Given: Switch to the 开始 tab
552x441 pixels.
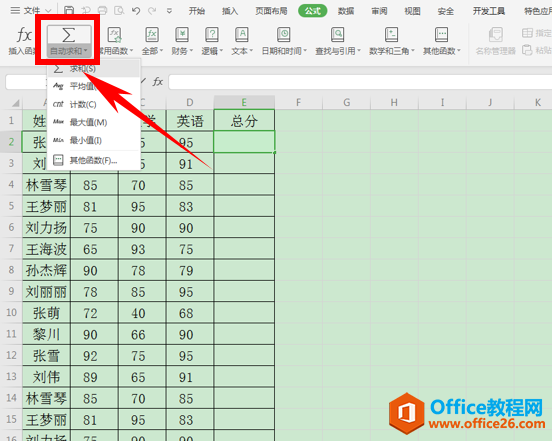Looking at the screenshot, I should pos(197,11).
